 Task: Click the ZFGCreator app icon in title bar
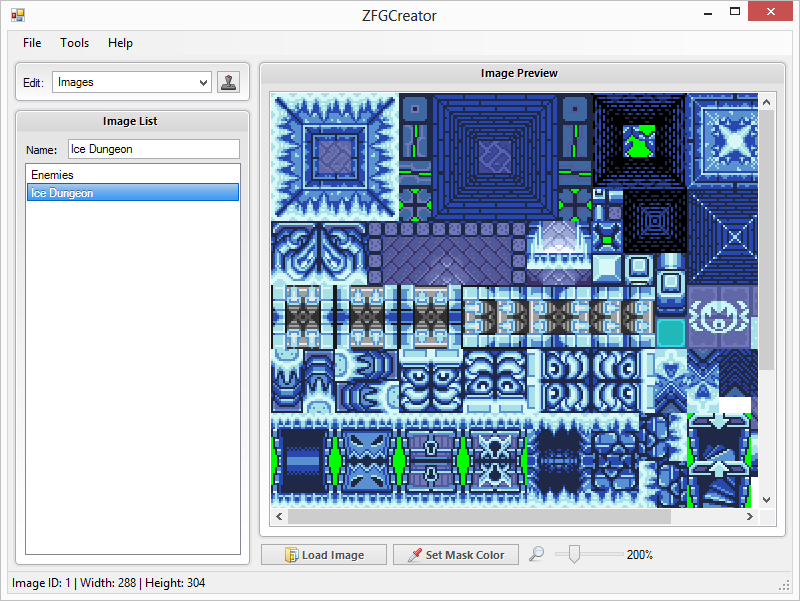[x=18, y=15]
